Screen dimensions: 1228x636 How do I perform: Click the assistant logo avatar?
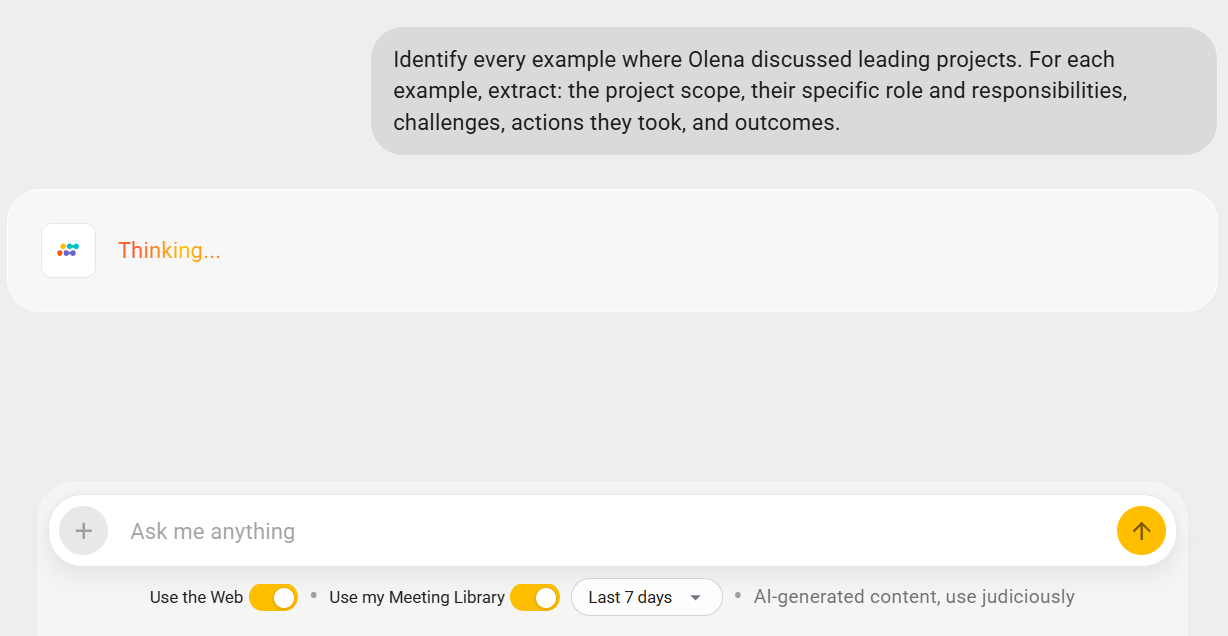point(68,250)
